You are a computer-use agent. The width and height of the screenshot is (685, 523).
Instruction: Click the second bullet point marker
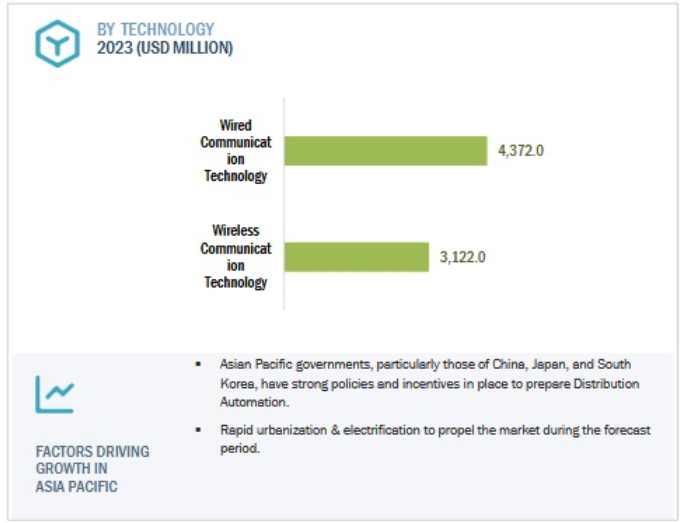click(198, 430)
